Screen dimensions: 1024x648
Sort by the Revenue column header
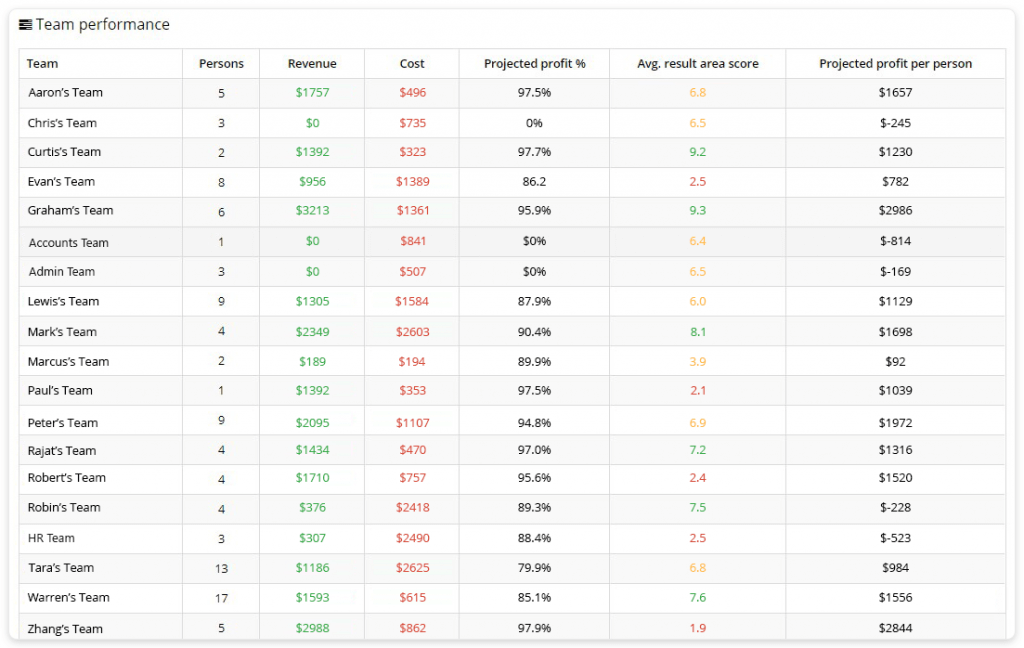pos(312,63)
